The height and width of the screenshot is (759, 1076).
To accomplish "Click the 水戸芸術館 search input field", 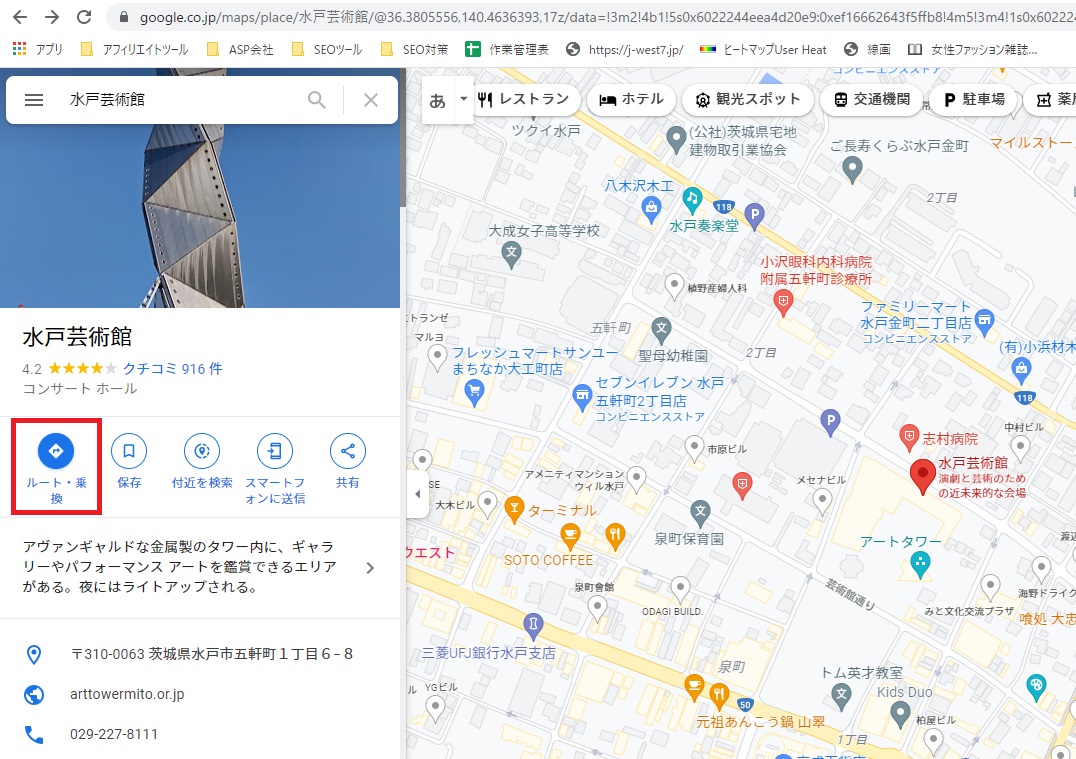I will 178,100.
